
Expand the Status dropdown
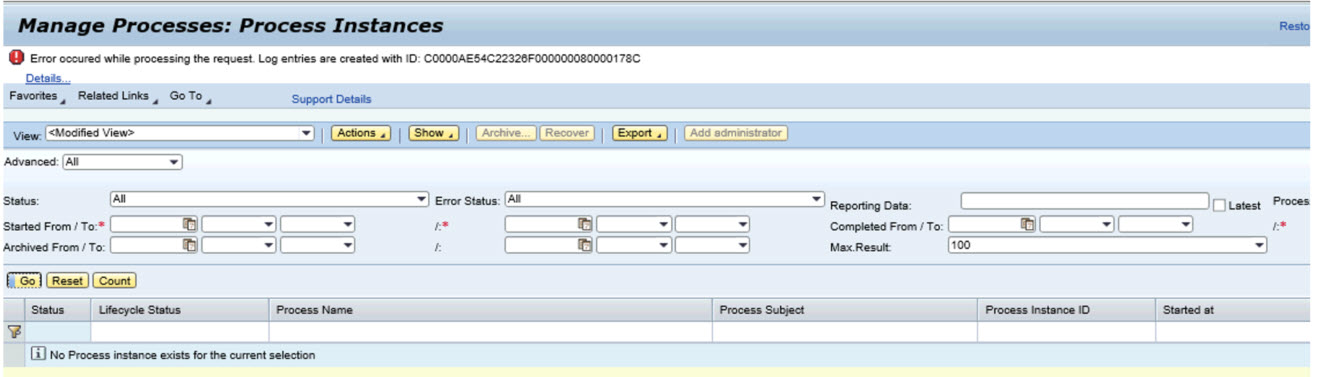click(x=269, y=199)
